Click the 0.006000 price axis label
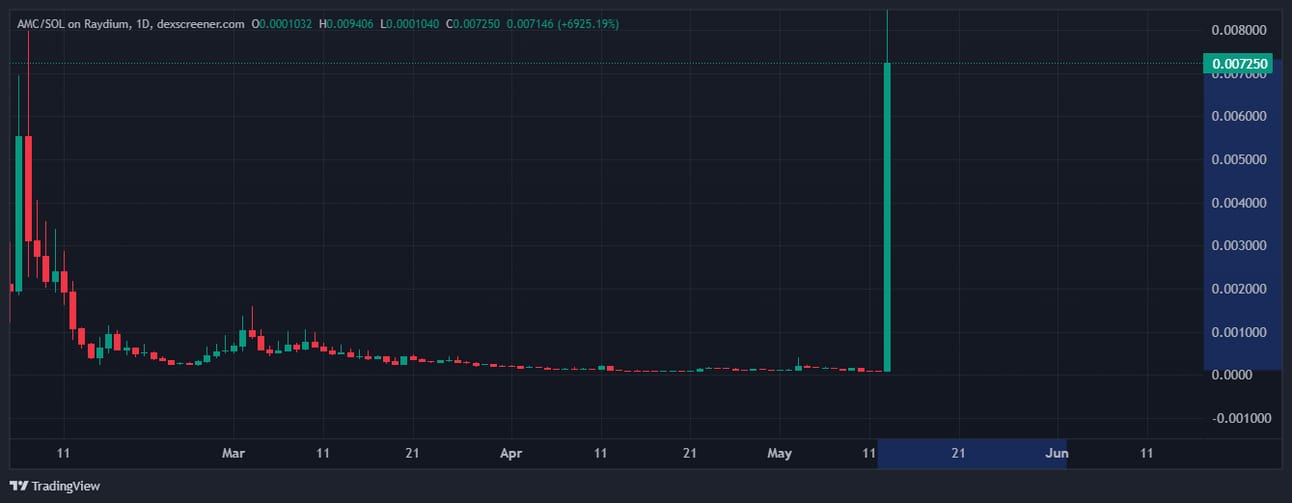The width and height of the screenshot is (1292, 503). (x=1240, y=116)
